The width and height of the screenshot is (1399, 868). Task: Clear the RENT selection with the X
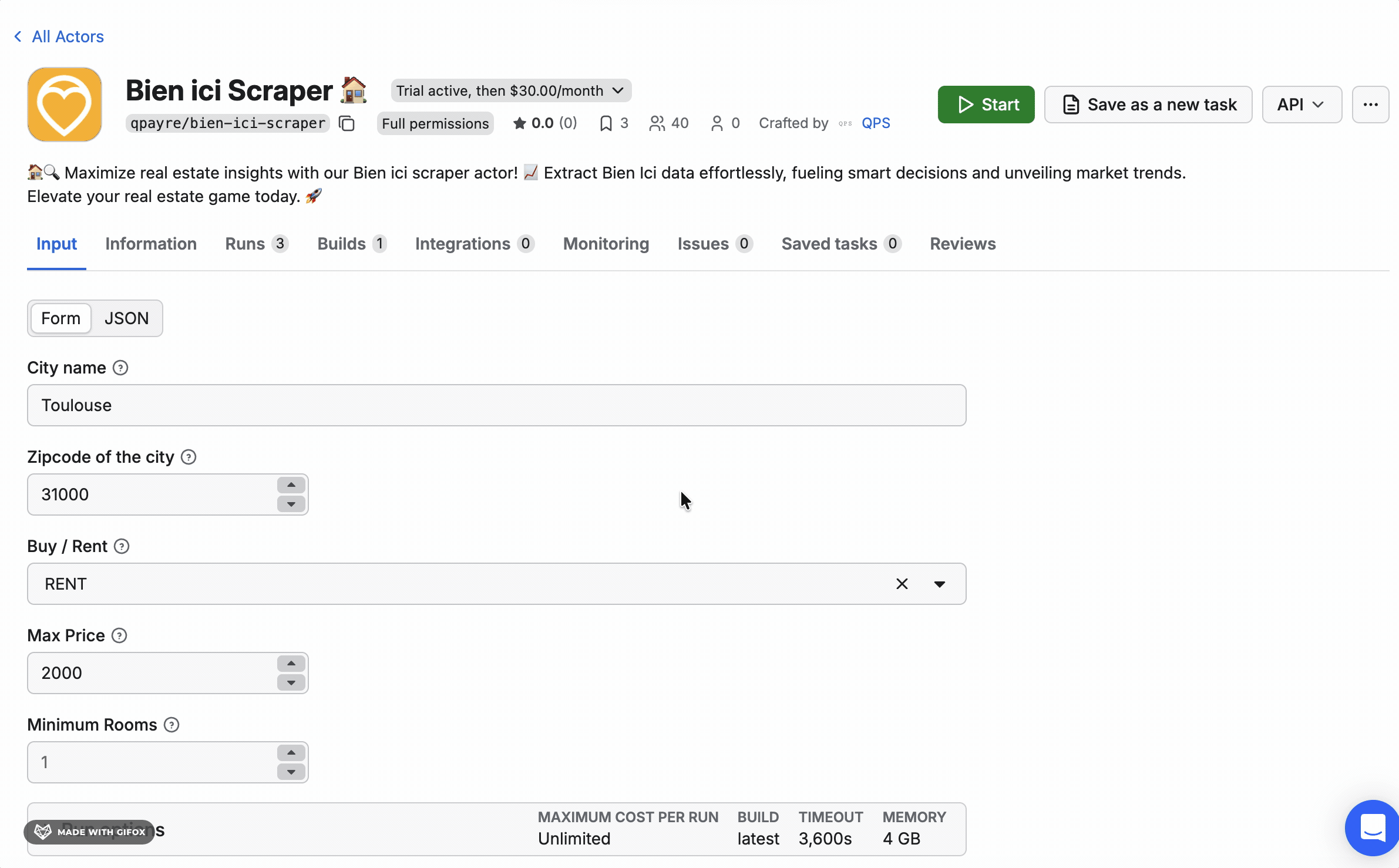tap(902, 584)
